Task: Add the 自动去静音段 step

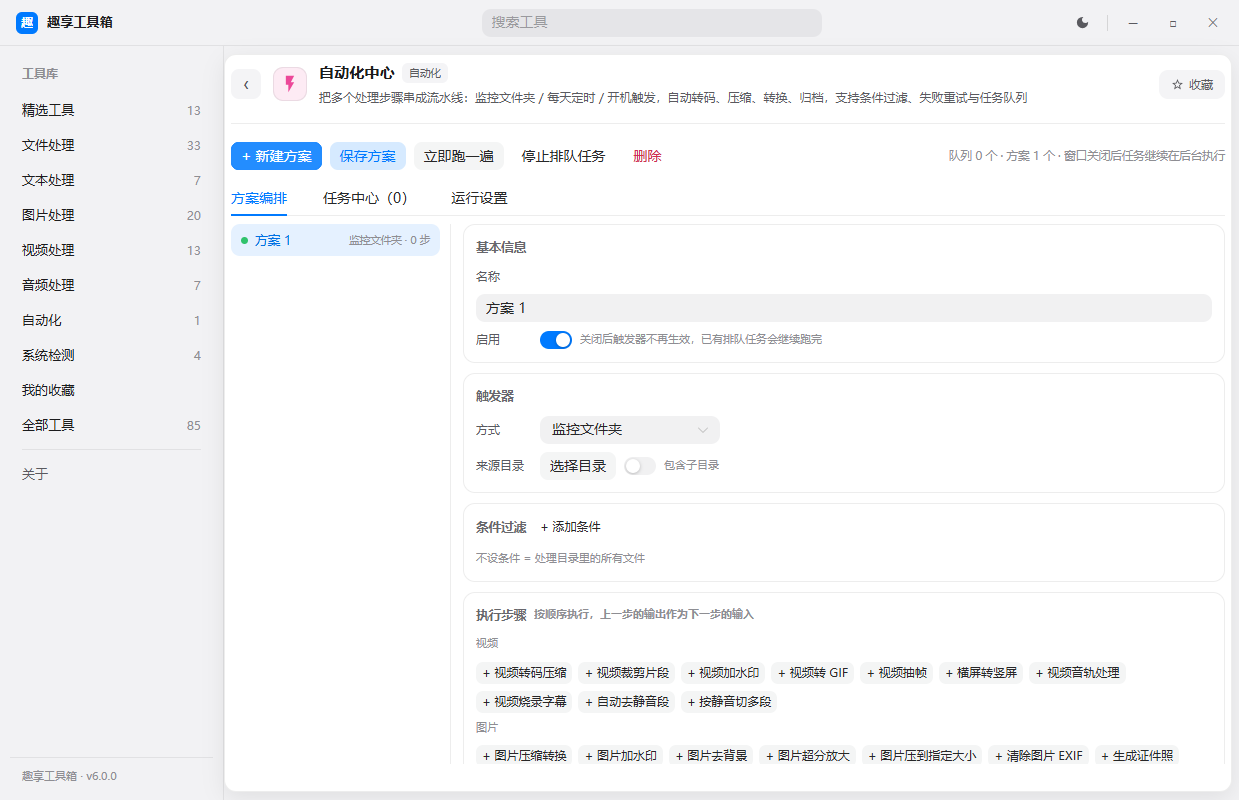Action: 627,702
